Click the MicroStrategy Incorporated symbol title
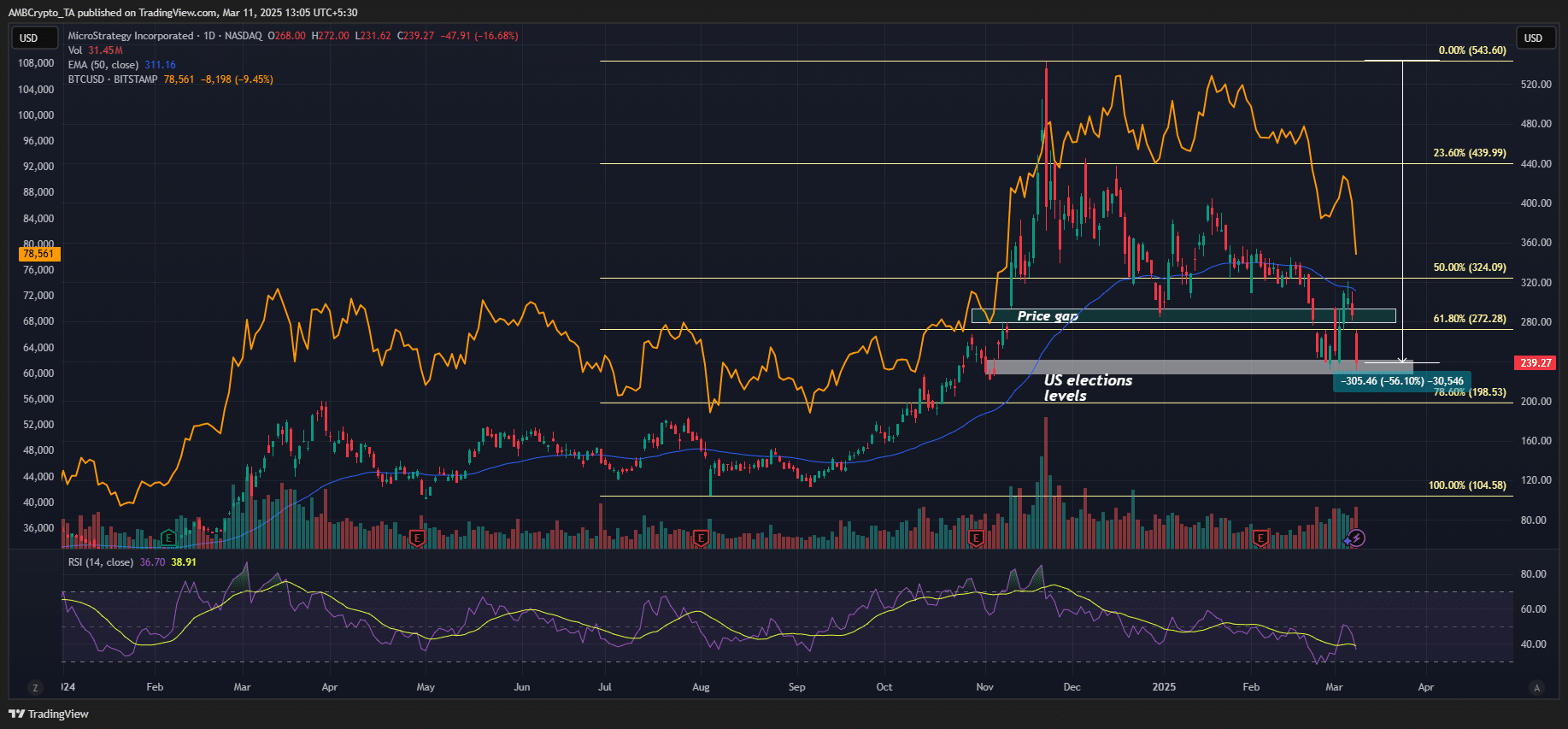Viewport: 1568px width, 729px height. pos(131,36)
